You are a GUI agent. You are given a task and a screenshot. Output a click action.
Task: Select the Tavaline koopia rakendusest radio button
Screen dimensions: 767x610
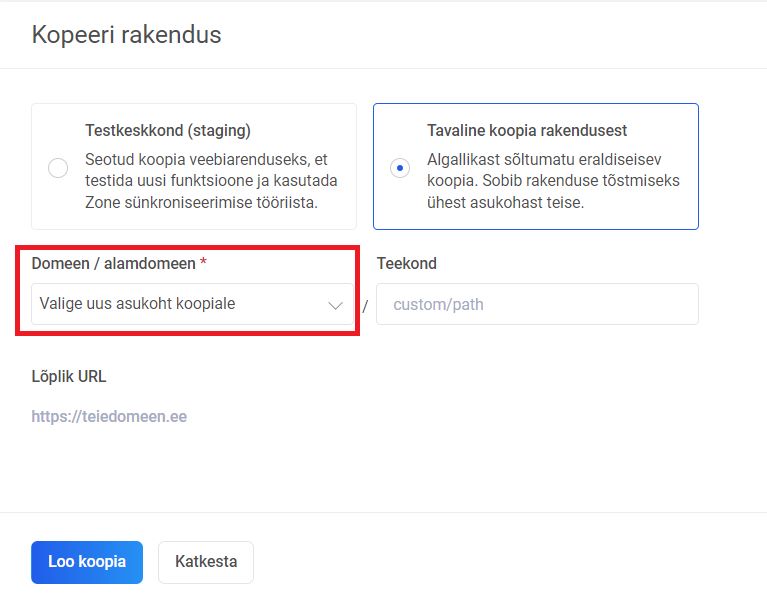point(400,168)
